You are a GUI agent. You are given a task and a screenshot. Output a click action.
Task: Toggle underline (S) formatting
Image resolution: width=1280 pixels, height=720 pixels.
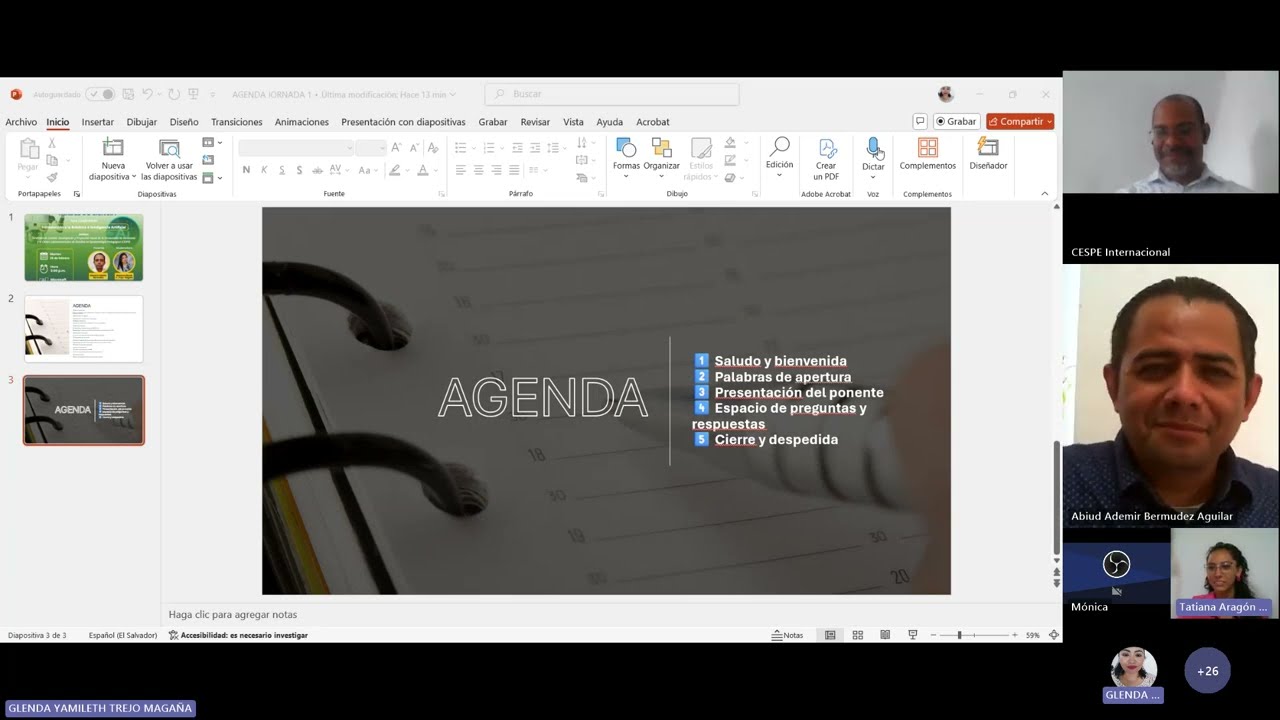point(282,170)
